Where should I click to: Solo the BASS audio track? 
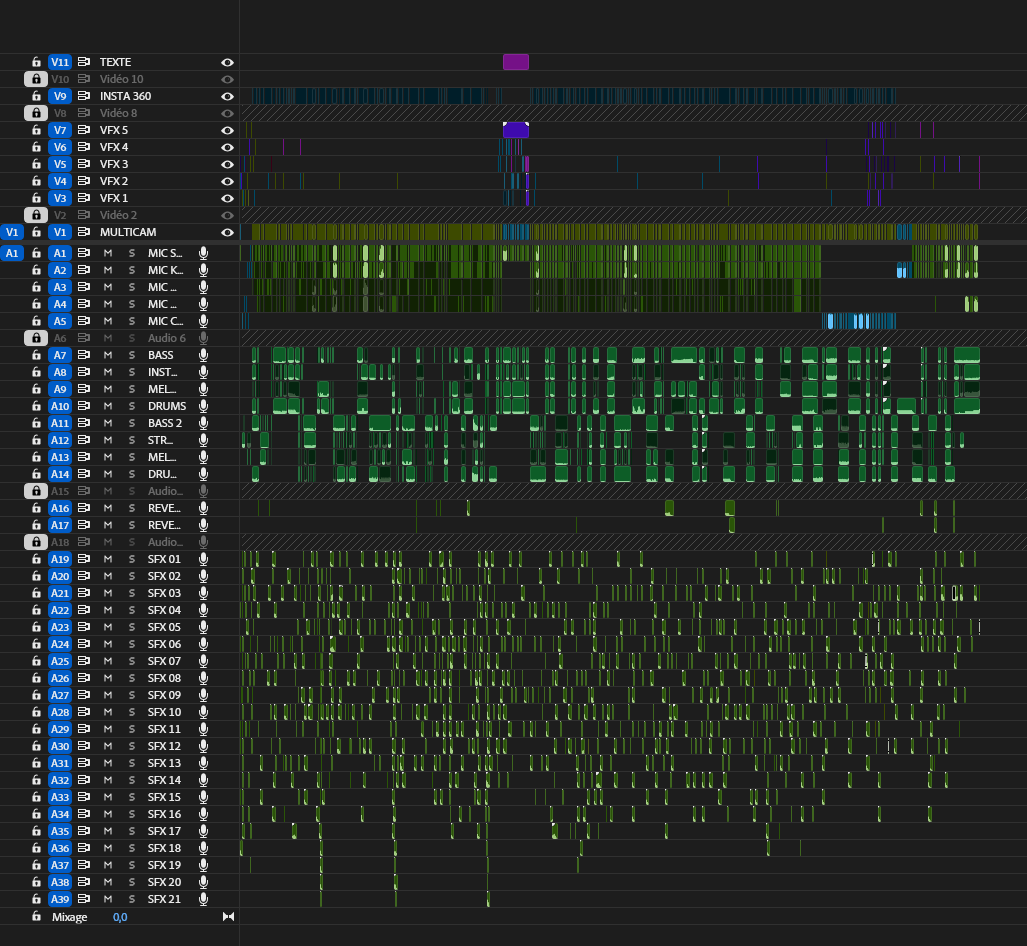click(132, 355)
